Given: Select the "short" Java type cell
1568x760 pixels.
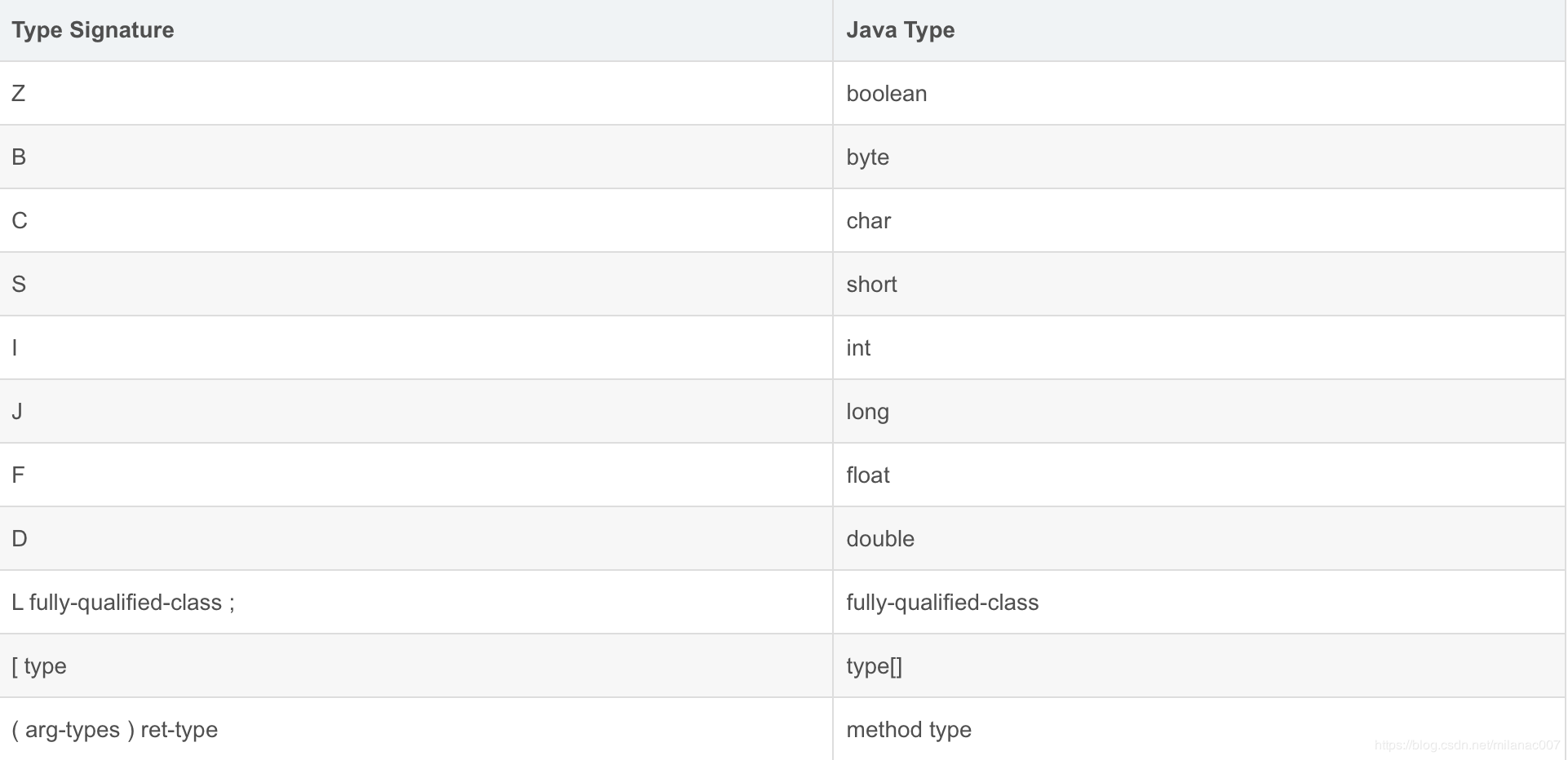Looking at the screenshot, I should tap(871, 285).
